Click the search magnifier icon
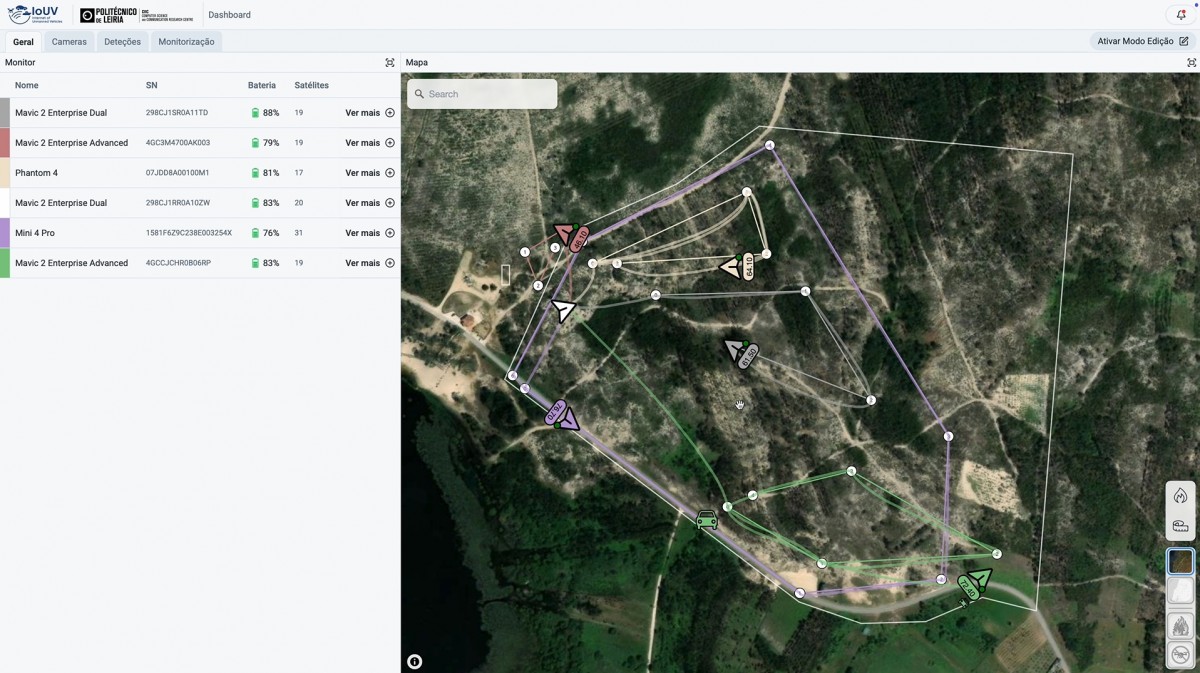The width and height of the screenshot is (1200, 673). (x=419, y=94)
